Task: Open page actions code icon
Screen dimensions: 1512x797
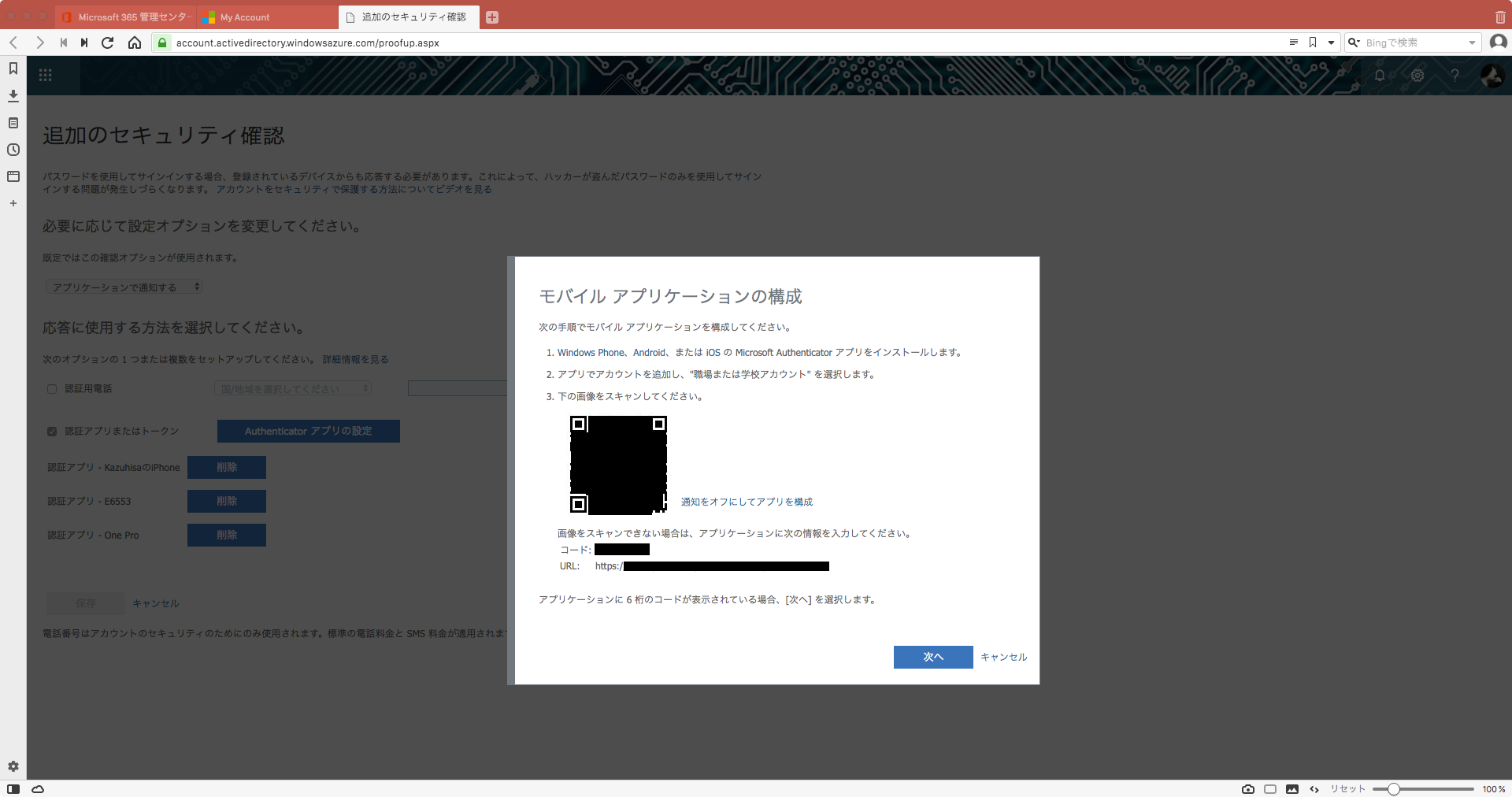Action: point(1314,789)
